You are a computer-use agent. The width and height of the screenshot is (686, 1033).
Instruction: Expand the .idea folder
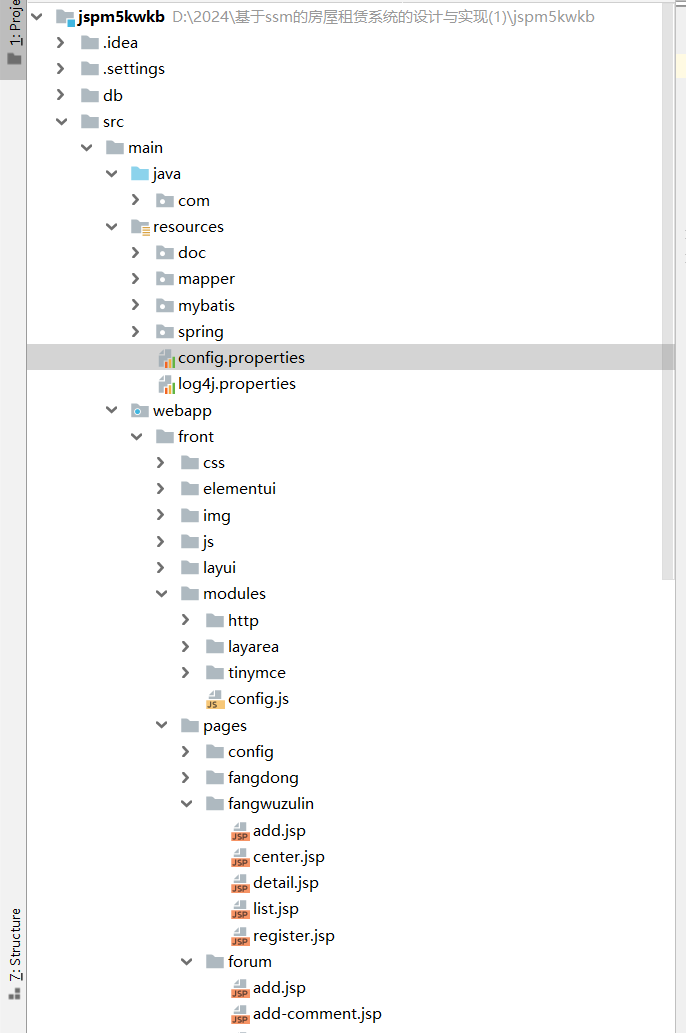61,42
